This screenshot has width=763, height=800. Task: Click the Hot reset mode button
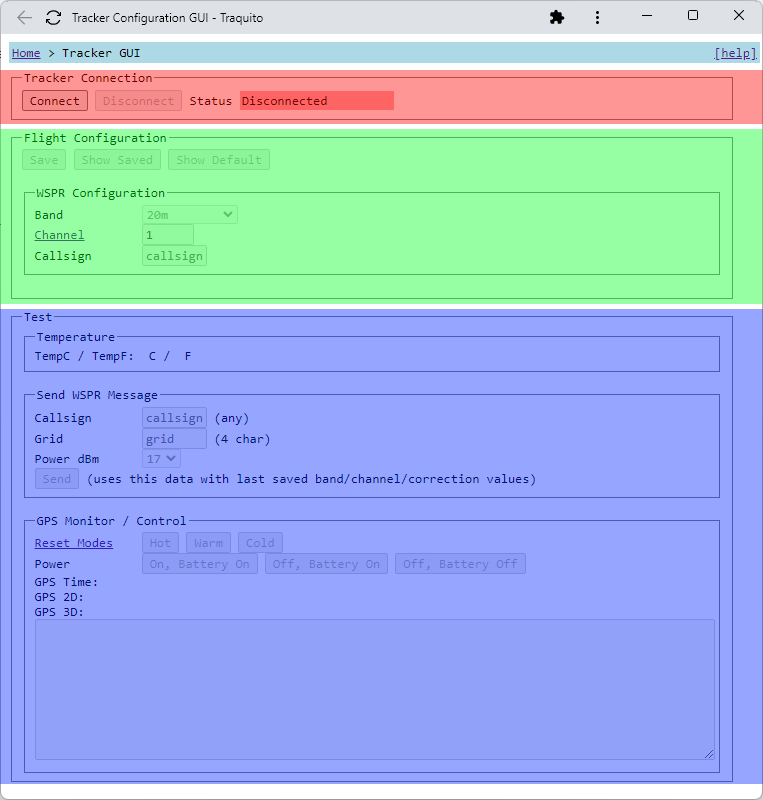160,543
